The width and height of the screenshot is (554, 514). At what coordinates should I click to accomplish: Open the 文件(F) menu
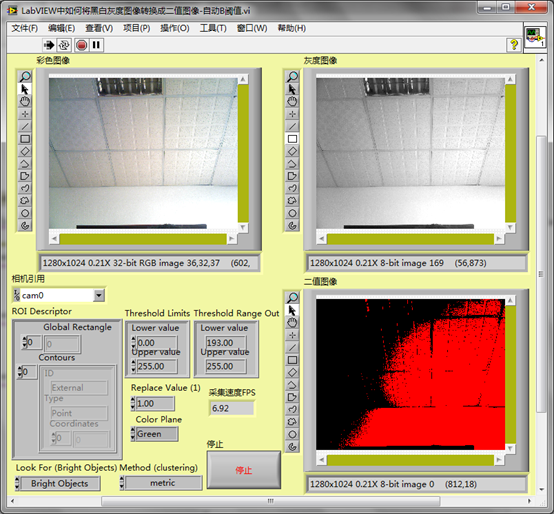coord(25,28)
